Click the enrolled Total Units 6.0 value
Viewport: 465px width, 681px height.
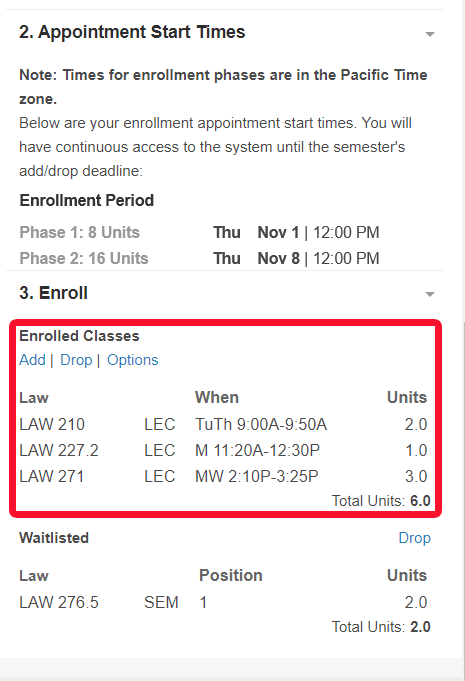[x=420, y=501]
